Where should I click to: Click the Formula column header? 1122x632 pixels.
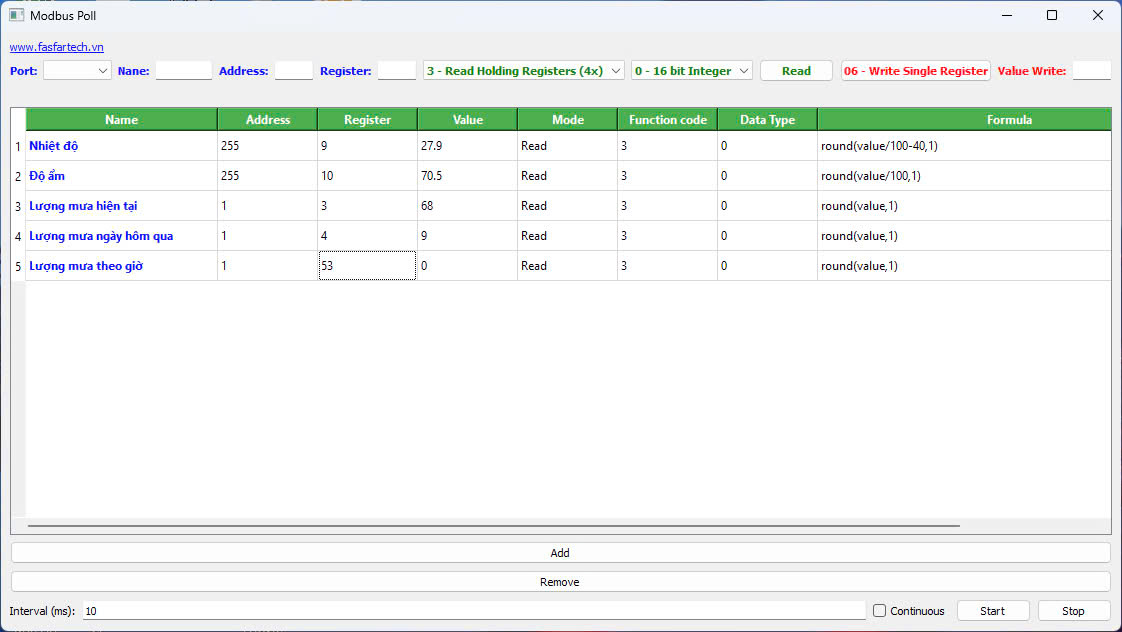[1009, 120]
